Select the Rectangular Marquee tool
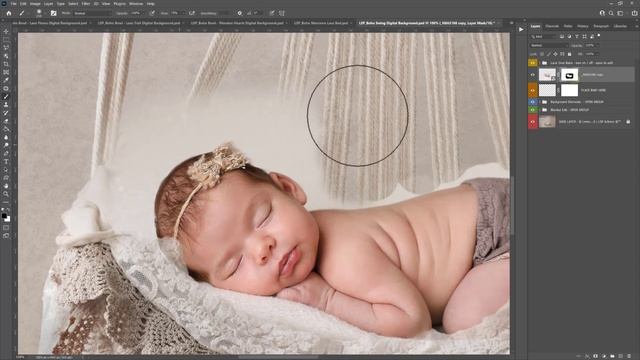640x360 pixels. pos(6,40)
